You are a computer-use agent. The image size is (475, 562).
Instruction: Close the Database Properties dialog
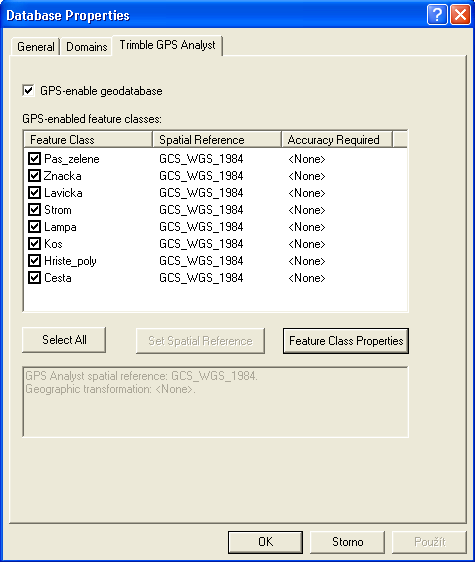(460, 15)
